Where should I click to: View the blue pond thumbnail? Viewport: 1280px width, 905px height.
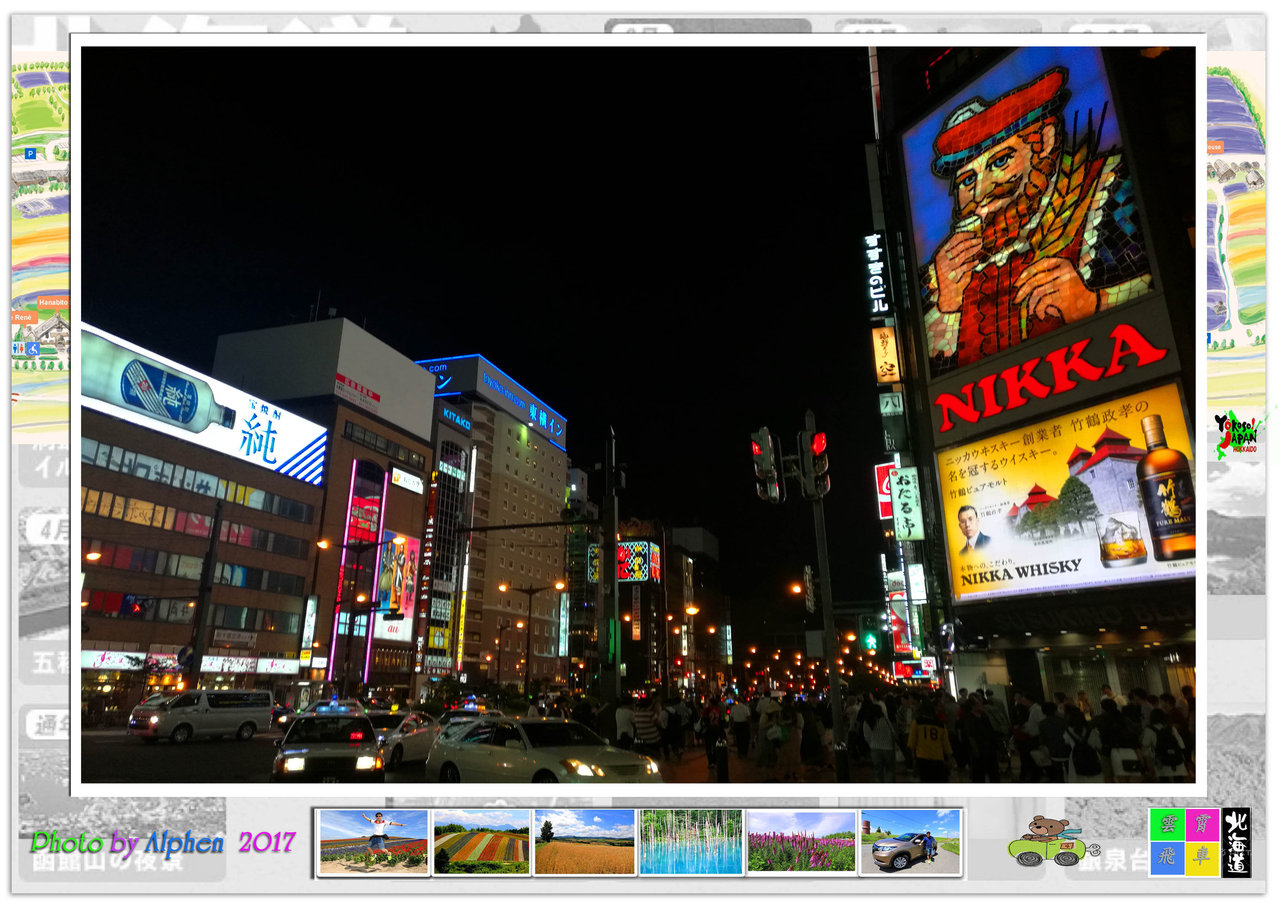click(691, 842)
